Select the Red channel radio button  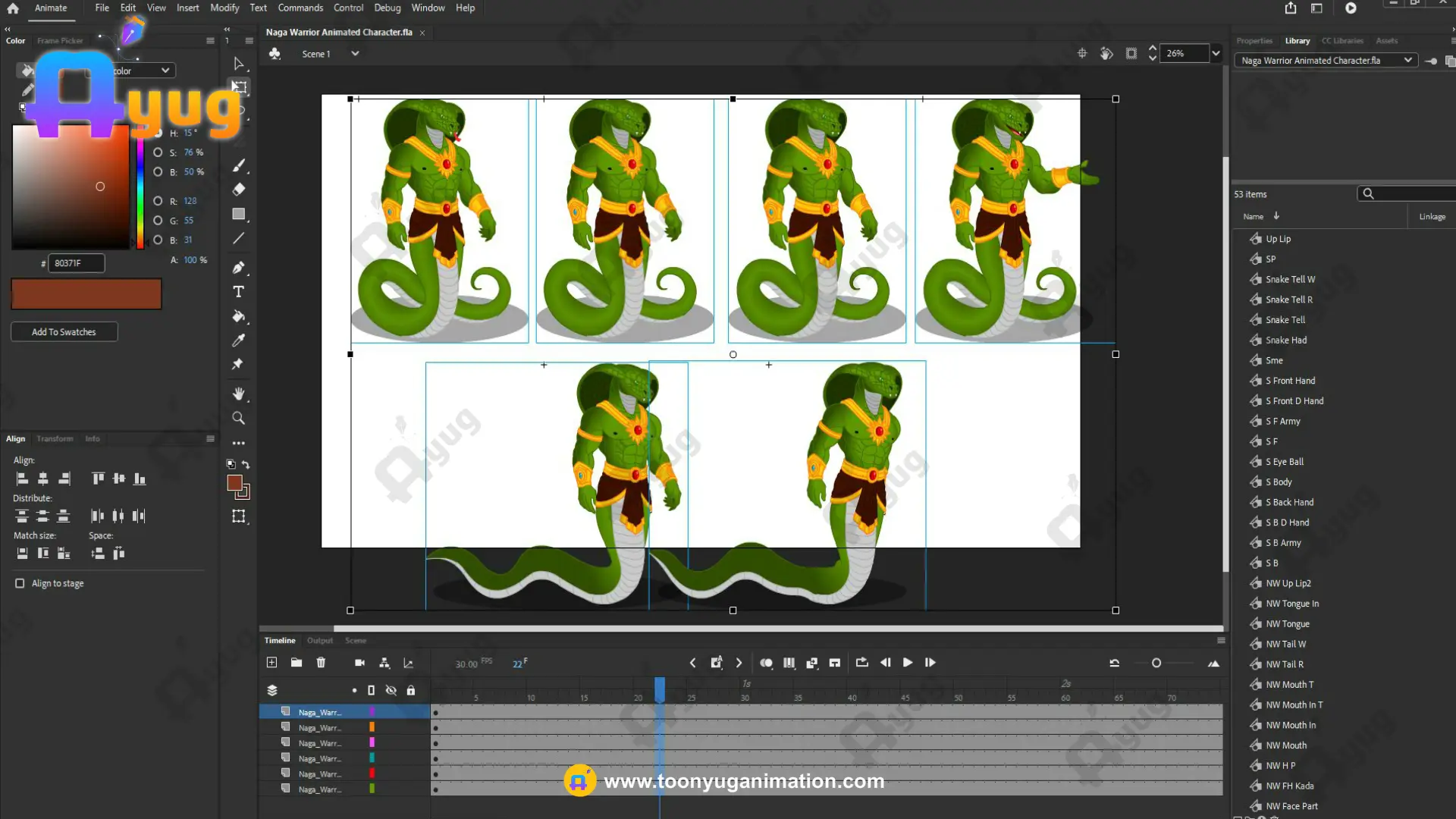click(158, 201)
